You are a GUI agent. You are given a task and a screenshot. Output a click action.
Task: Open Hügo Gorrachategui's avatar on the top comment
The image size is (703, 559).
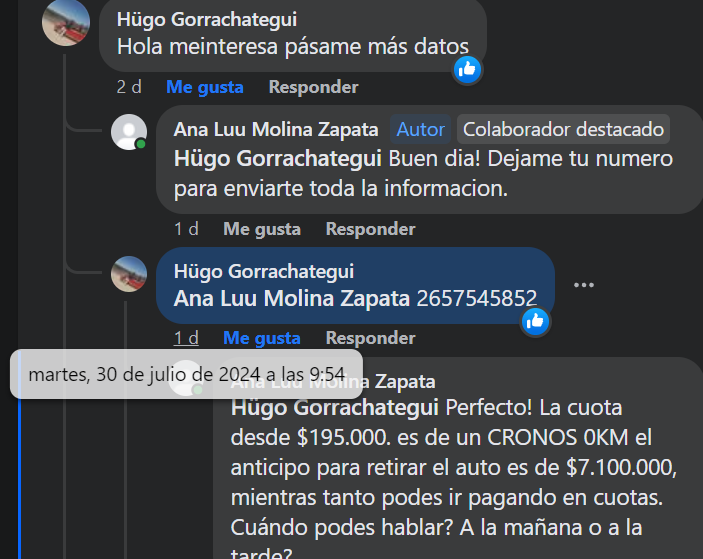pyautogui.click(x=66, y=22)
